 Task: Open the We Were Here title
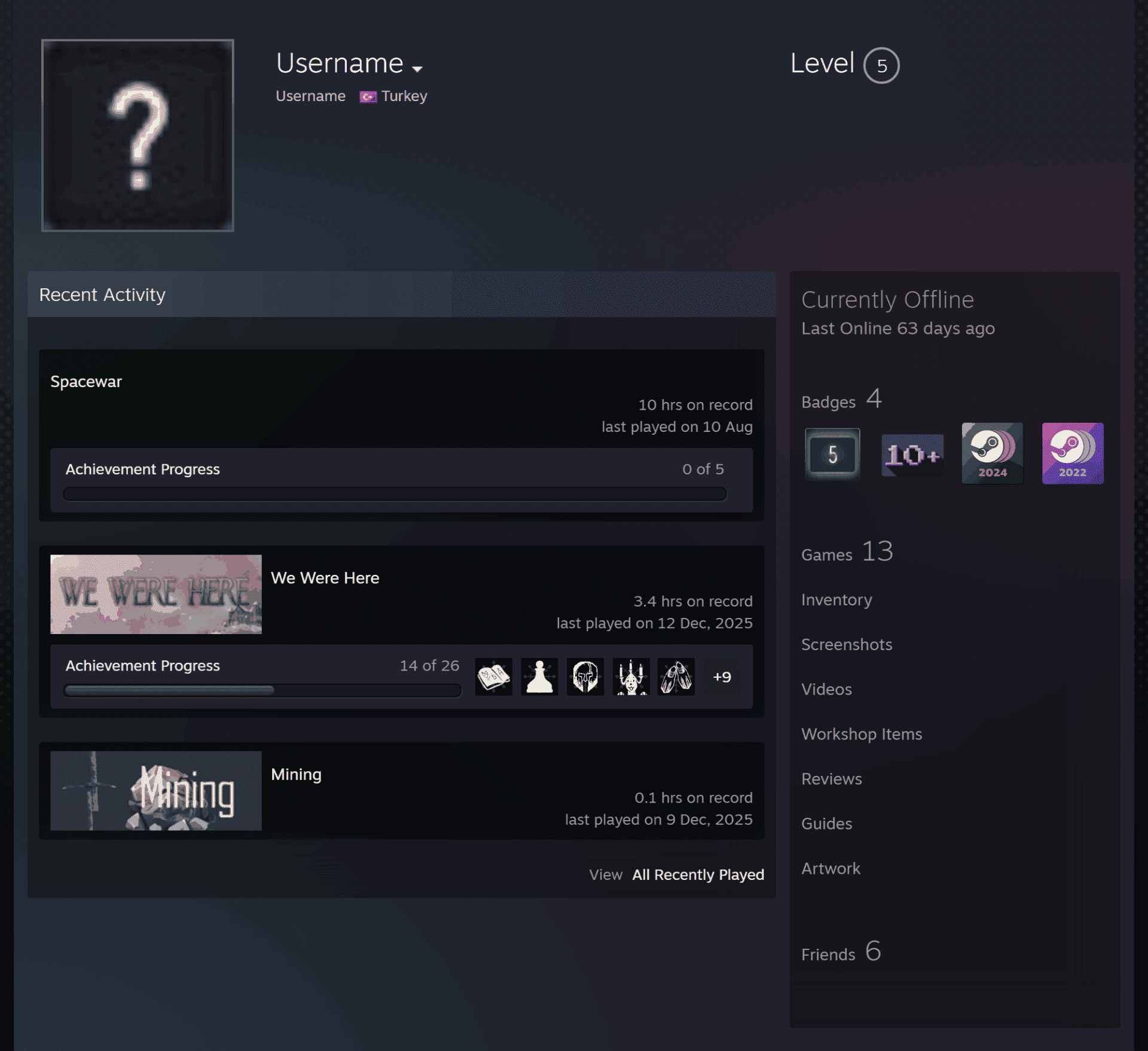point(325,578)
